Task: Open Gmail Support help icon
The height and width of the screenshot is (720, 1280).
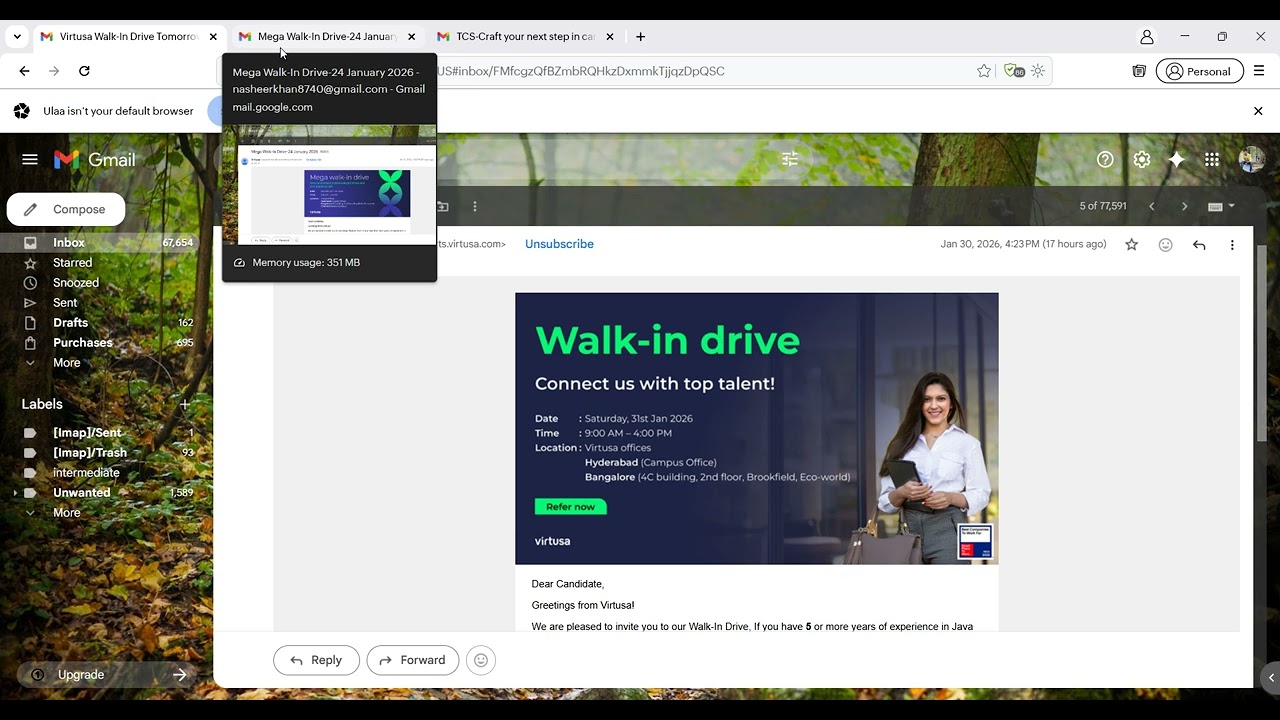Action: tap(1105, 160)
